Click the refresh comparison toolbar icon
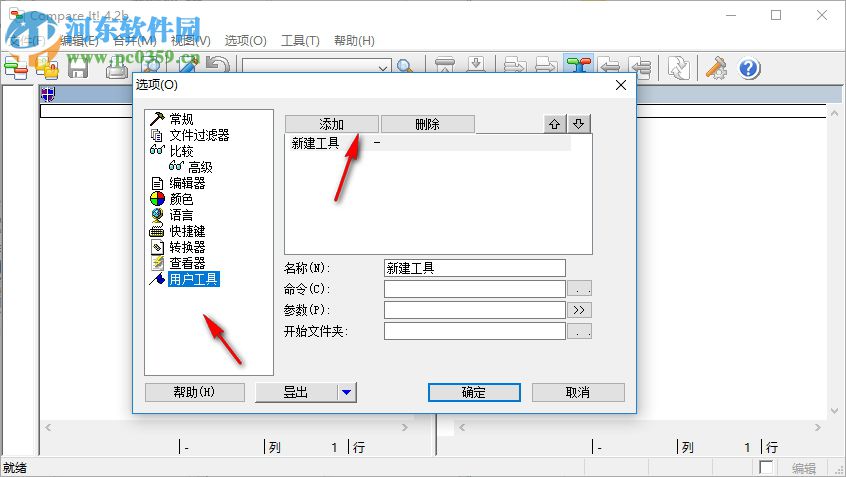The height and width of the screenshot is (477, 846). [x=678, y=69]
